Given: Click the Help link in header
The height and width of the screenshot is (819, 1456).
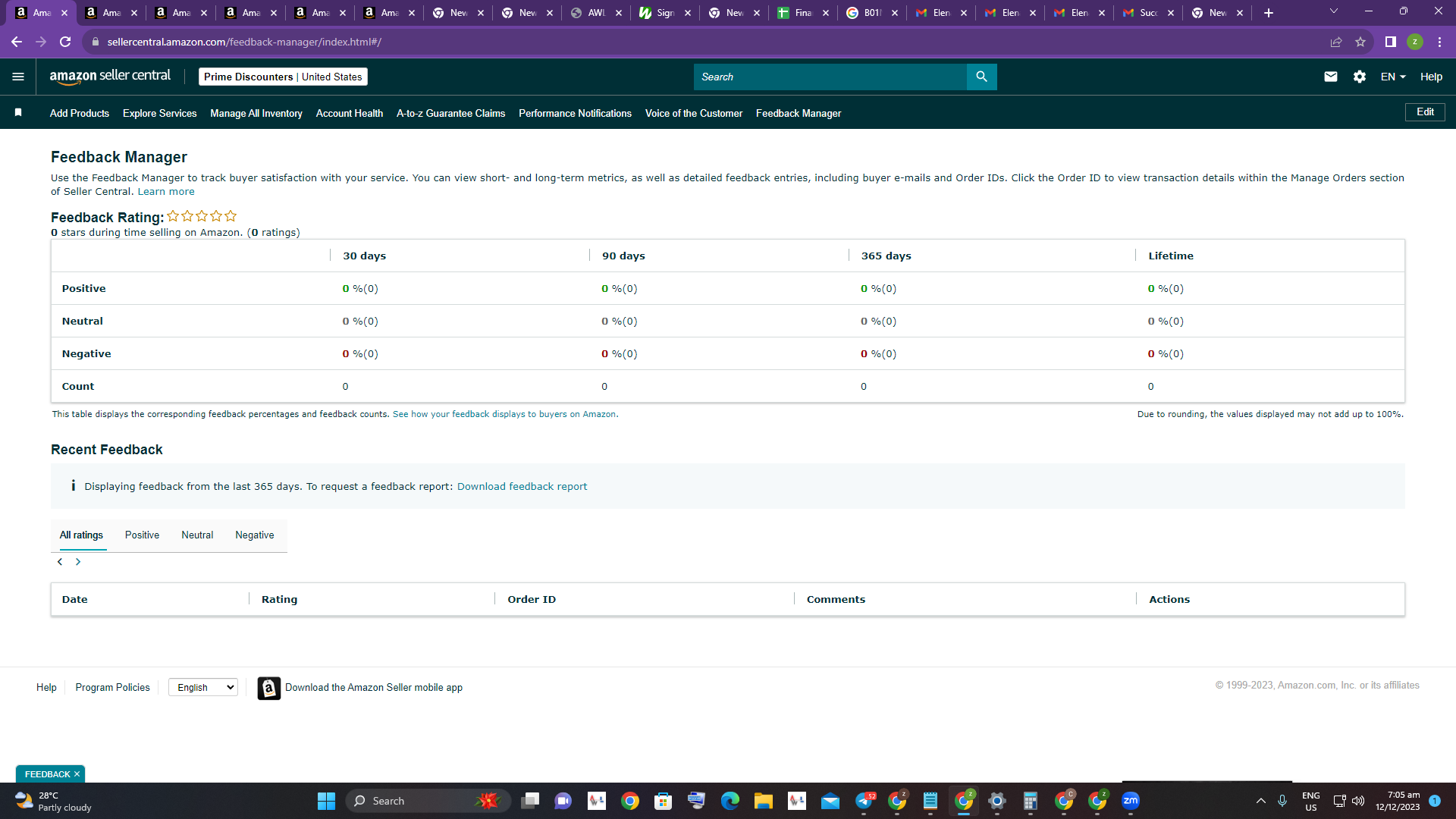Looking at the screenshot, I should tap(1431, 77).
